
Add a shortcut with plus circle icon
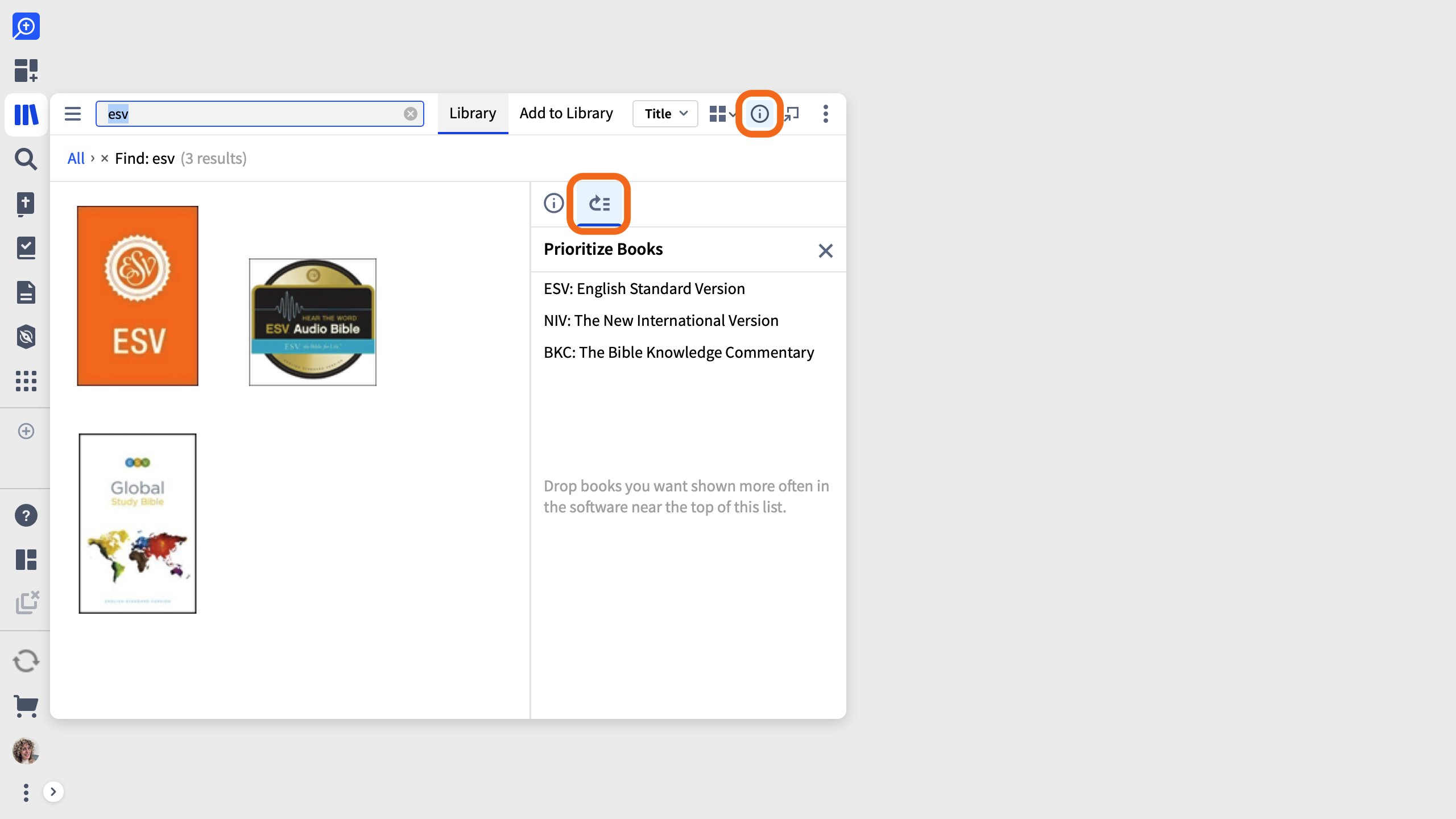pos(26,431)
